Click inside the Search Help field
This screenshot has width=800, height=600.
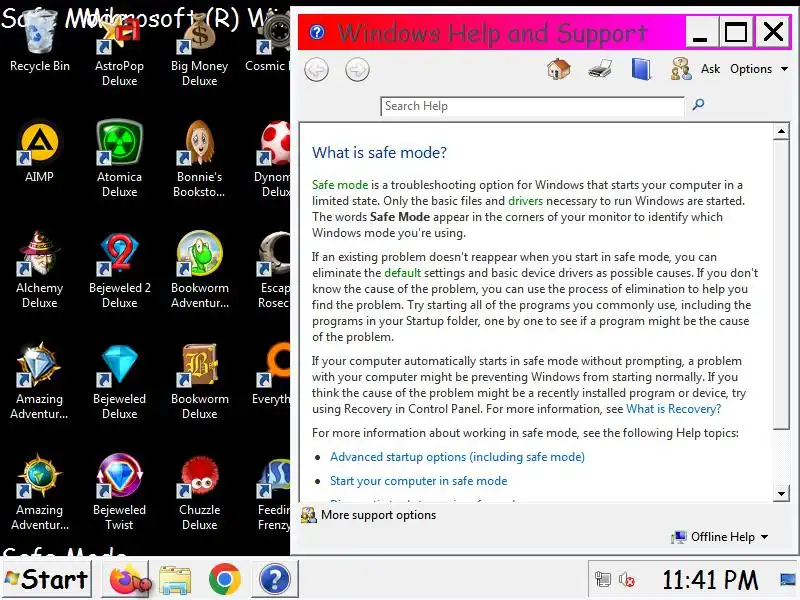click(x=532, y=106)
